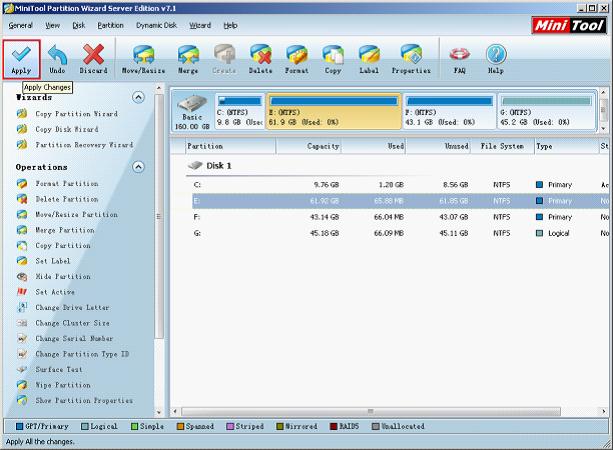Click the left sidebar vertical scrollbar thumb
The width and height of the screenshot is (613, 450).
point(159,216)
